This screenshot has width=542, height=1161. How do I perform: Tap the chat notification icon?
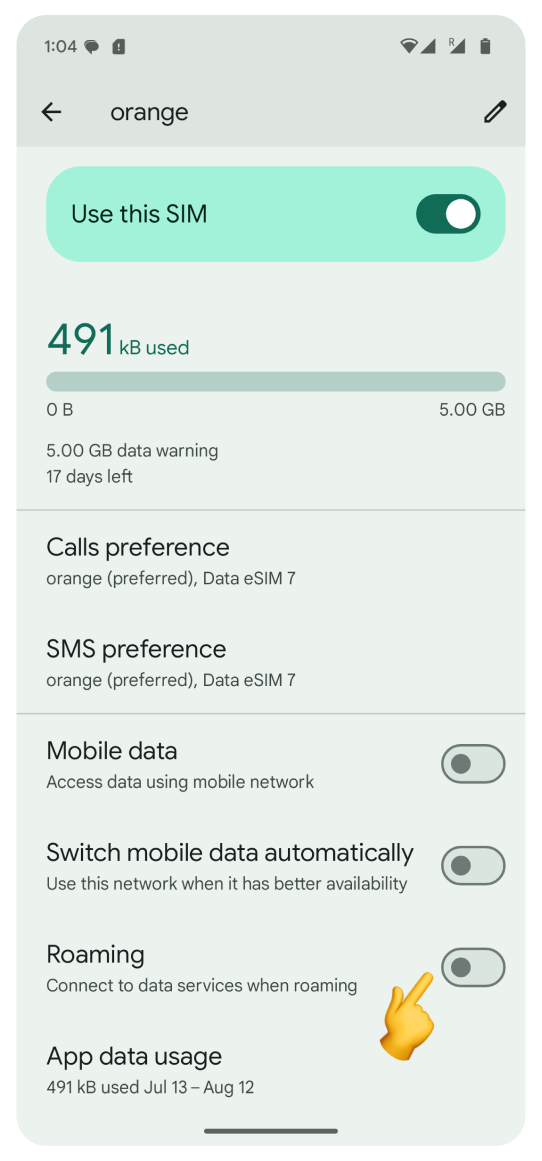click(92, 47)
